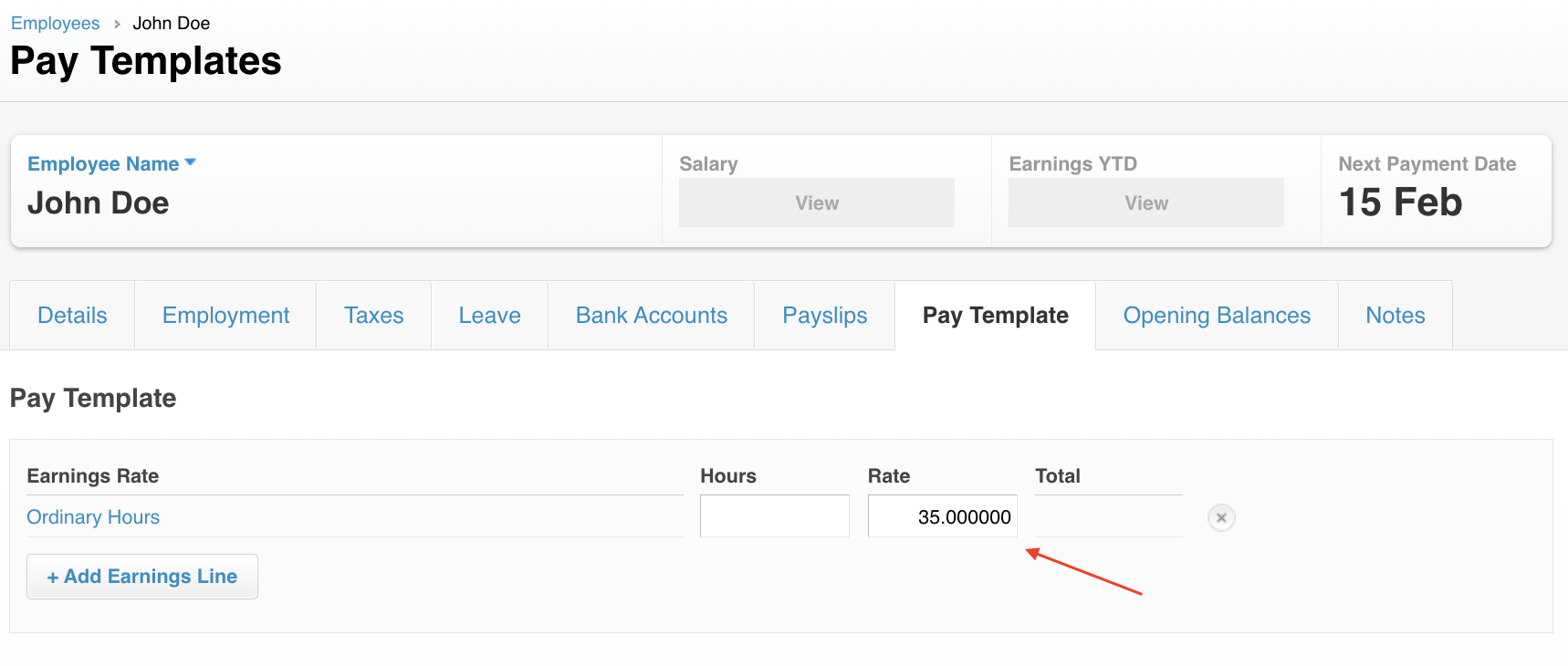Go to Employees breadcrumb link

(x=55, y=24)
